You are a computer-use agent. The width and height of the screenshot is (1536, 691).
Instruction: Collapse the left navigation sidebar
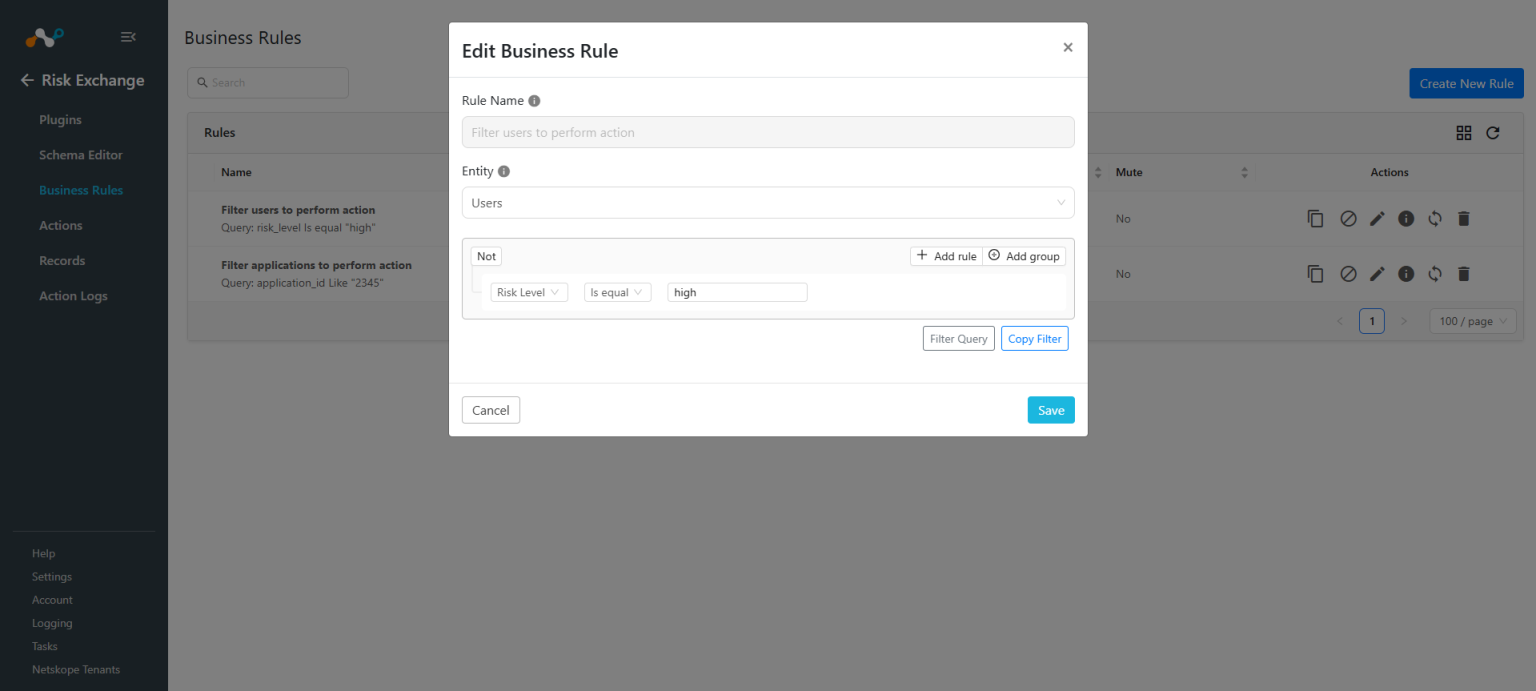pos(128,36)
